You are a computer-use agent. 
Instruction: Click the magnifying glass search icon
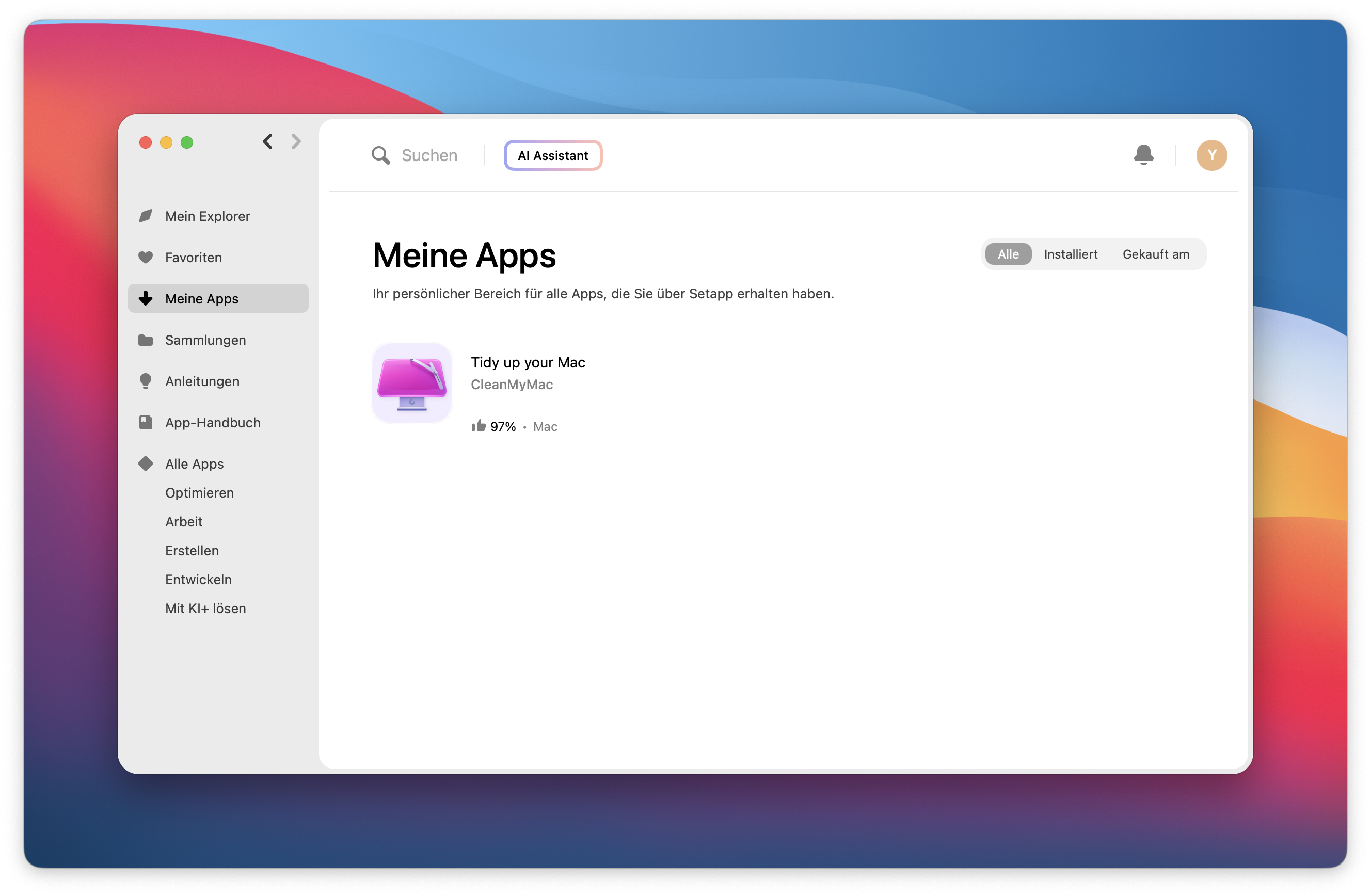(x=381, y=155)
